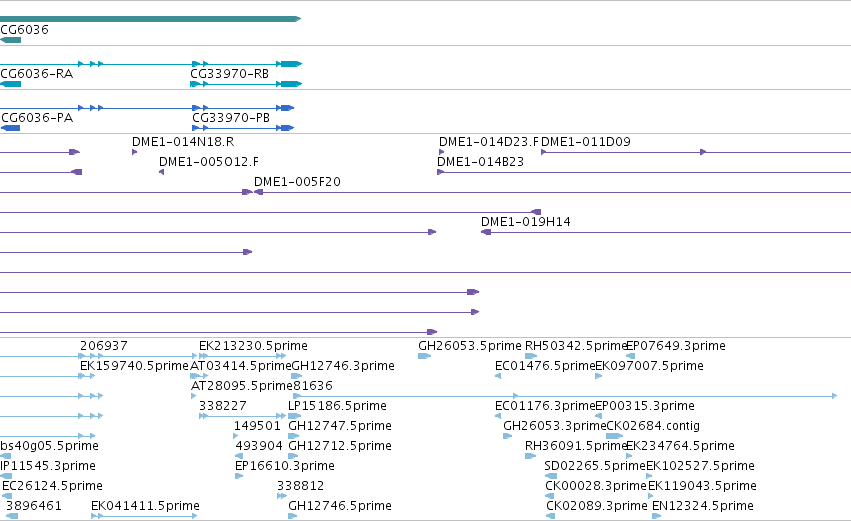Click the DME1-014N18.R arrowhead glyph
This screenshot has width=851, height=521.
135,152
